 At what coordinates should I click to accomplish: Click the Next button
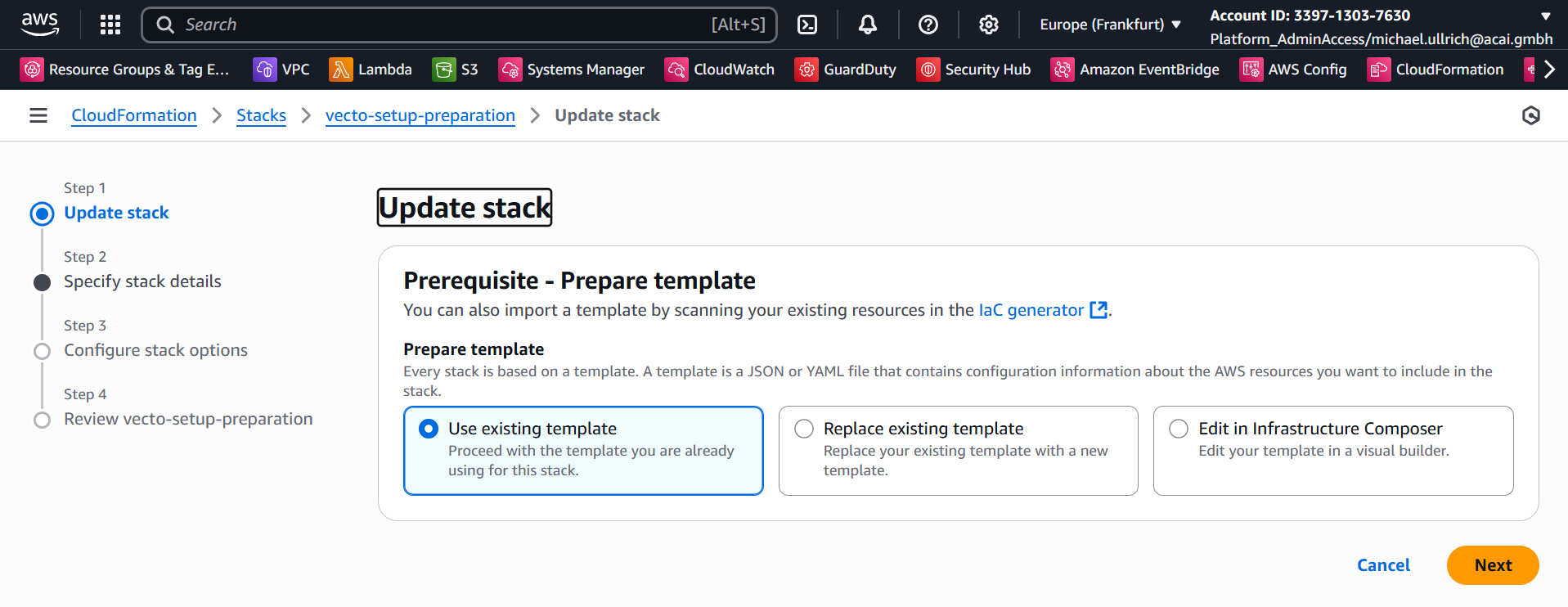pos(1493,565)
